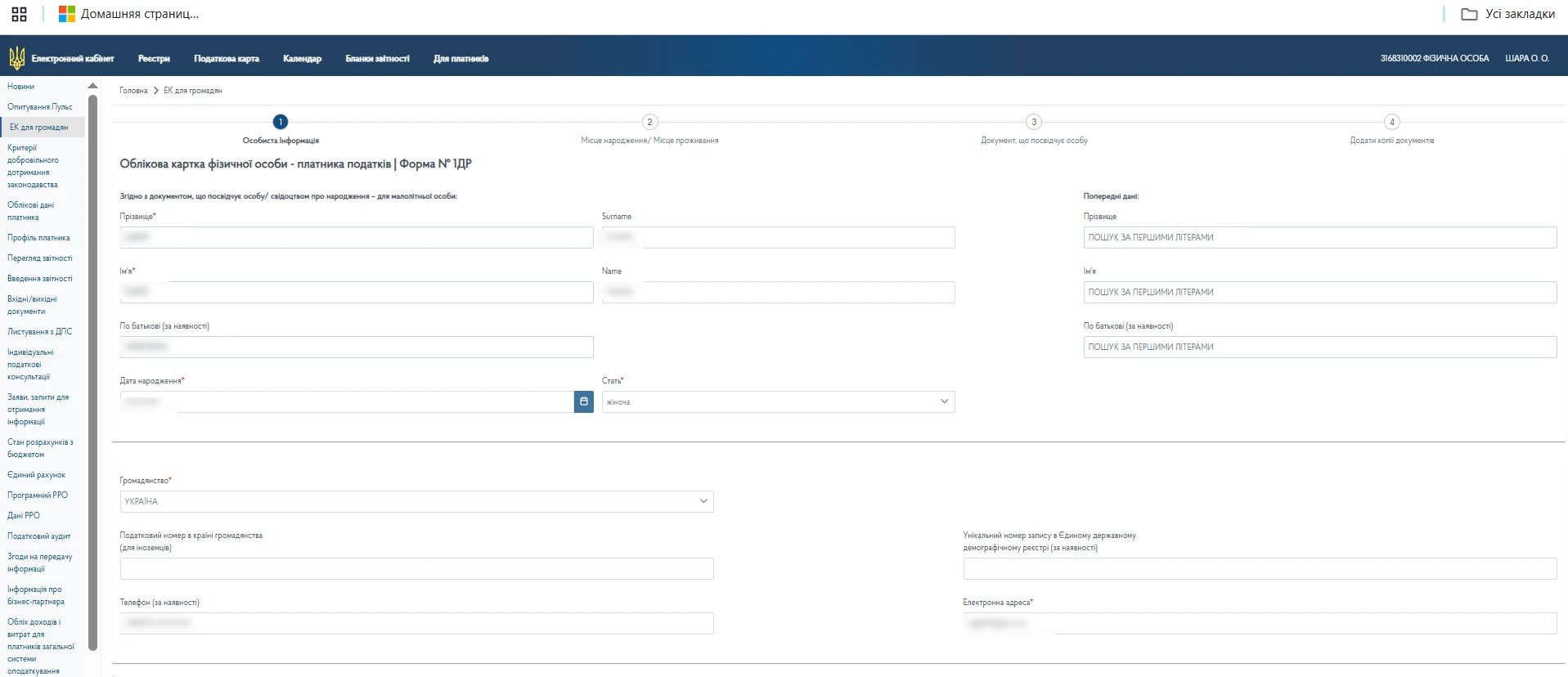This screenshot has width=1568, height=677.
Task: Select ЕК для громадян sidebar item
Action: 43,128
